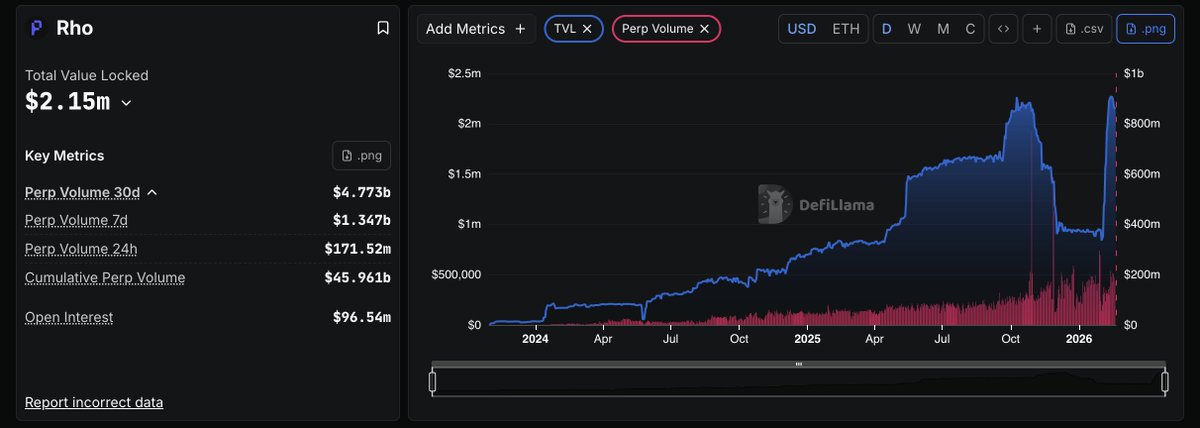1200x428 pixels.
Task: Click the 2026 x-axis label
Action: (x=1078, y=339)
